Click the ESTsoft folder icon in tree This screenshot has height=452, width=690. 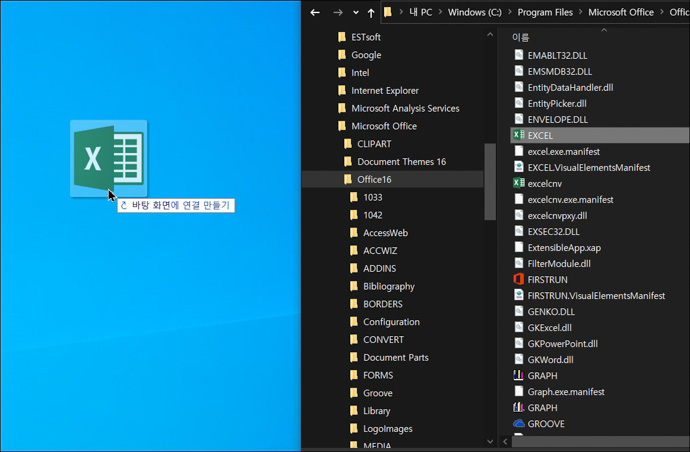coord(342,37)
